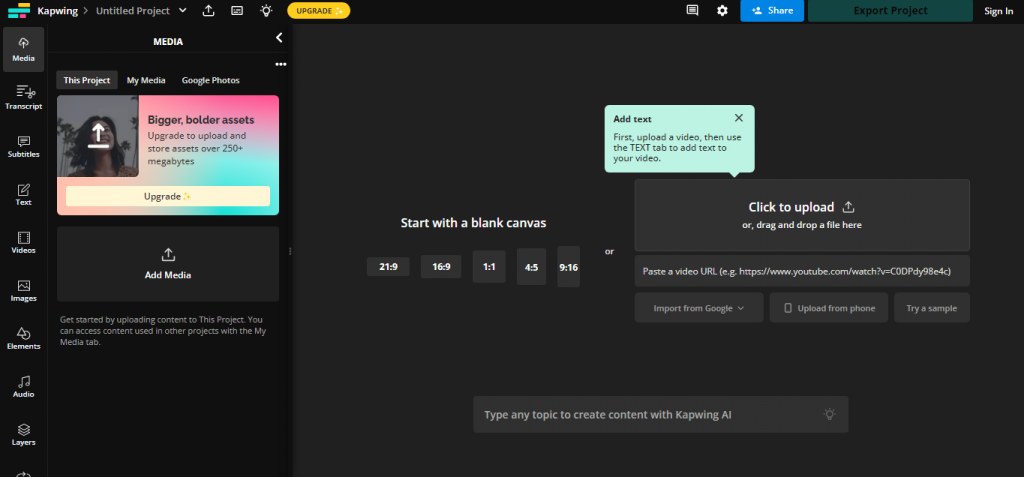Open the Images panel
Screen dimensions: 1024x477
[23, 290]
